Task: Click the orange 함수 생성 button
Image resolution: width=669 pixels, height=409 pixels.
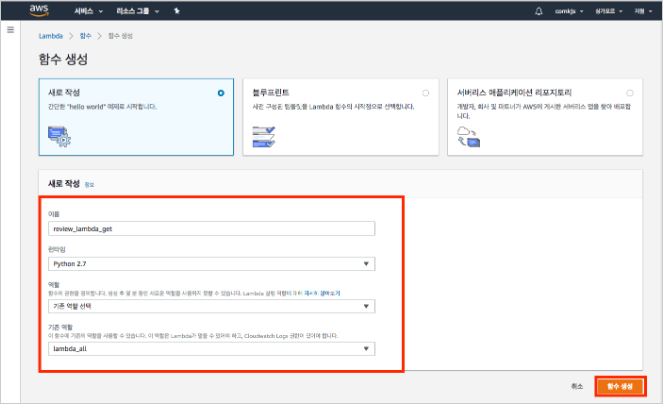Action: coord(620,386)
